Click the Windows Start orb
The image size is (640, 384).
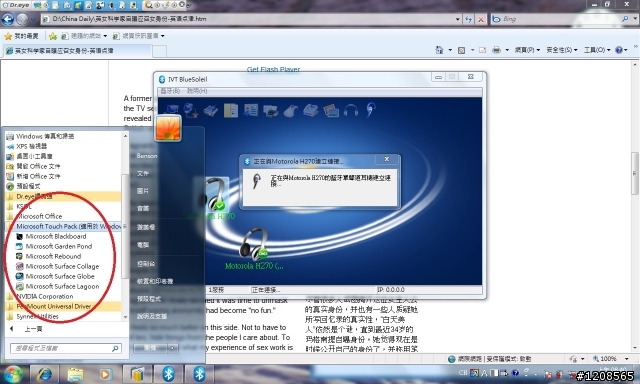point(12,374)
